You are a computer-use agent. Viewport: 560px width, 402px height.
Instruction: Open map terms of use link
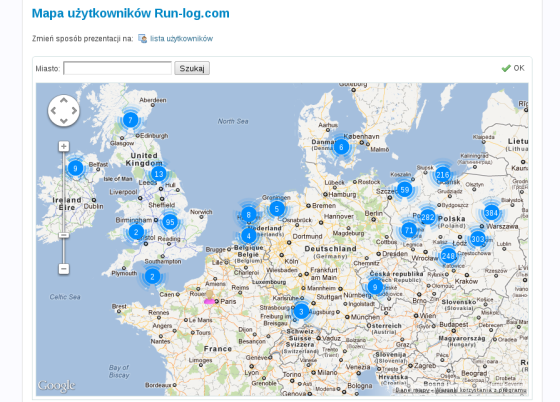[481, 390]
